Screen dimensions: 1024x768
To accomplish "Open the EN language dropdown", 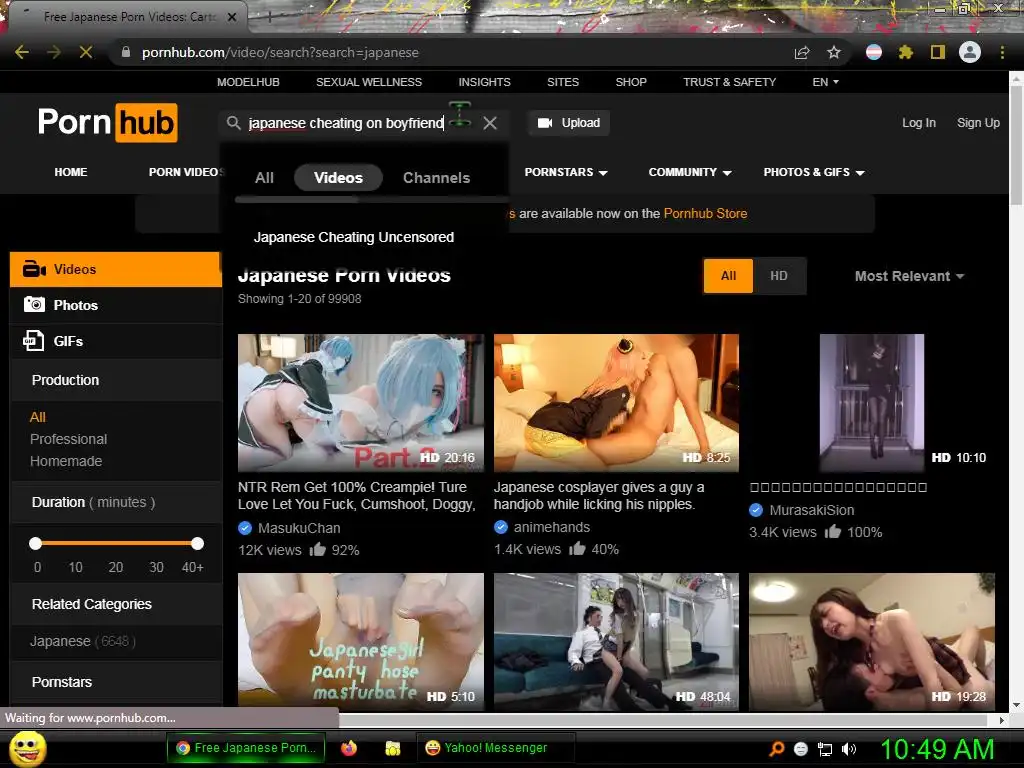I will tap(825, 82).
